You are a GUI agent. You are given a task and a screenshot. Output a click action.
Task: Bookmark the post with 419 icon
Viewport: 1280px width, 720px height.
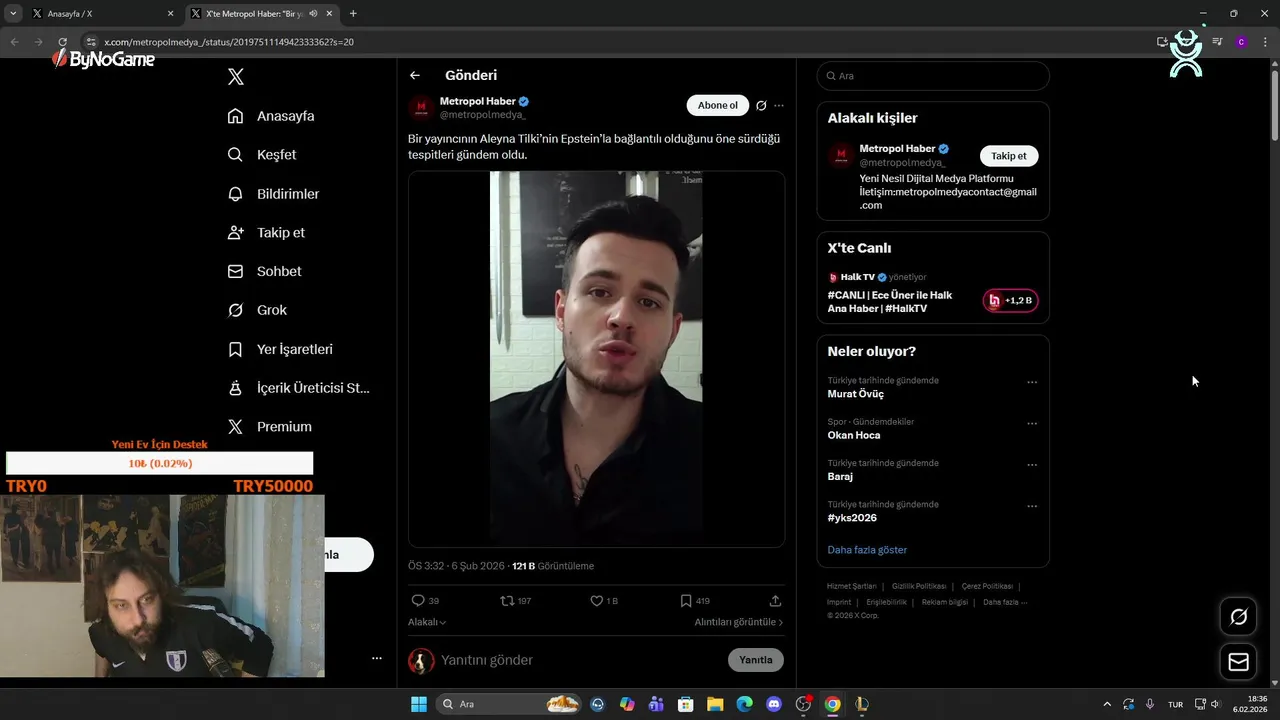coord(694,601)
